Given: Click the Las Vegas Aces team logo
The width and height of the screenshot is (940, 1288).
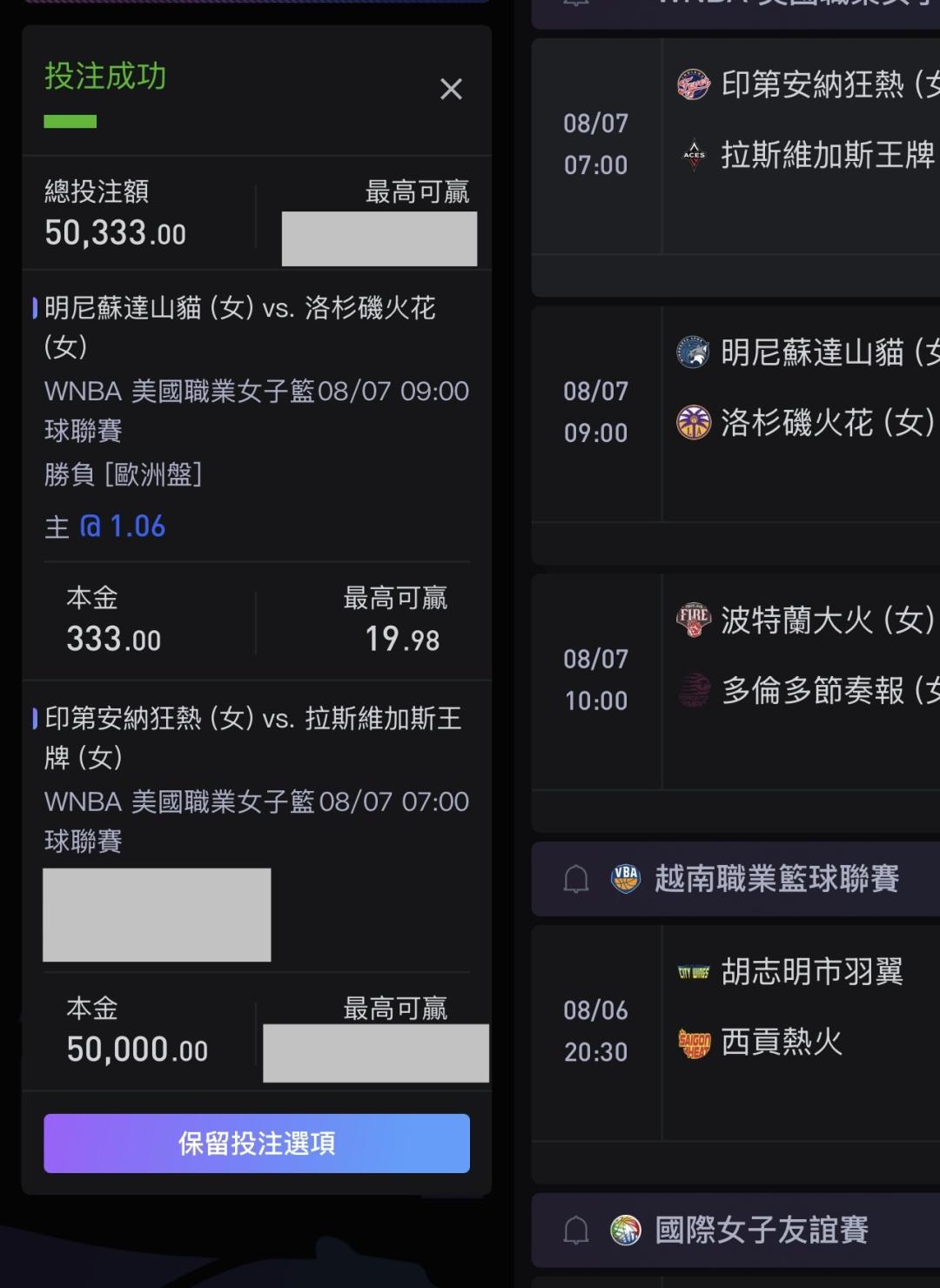Looking at the screenshot, I should [x=694, y=155].
